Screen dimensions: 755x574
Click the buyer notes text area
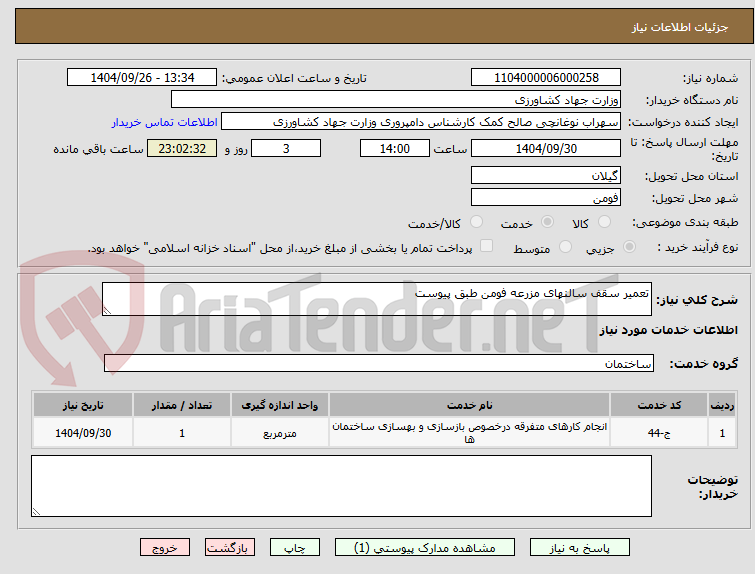pyautogui.click(x=341, y=486)
